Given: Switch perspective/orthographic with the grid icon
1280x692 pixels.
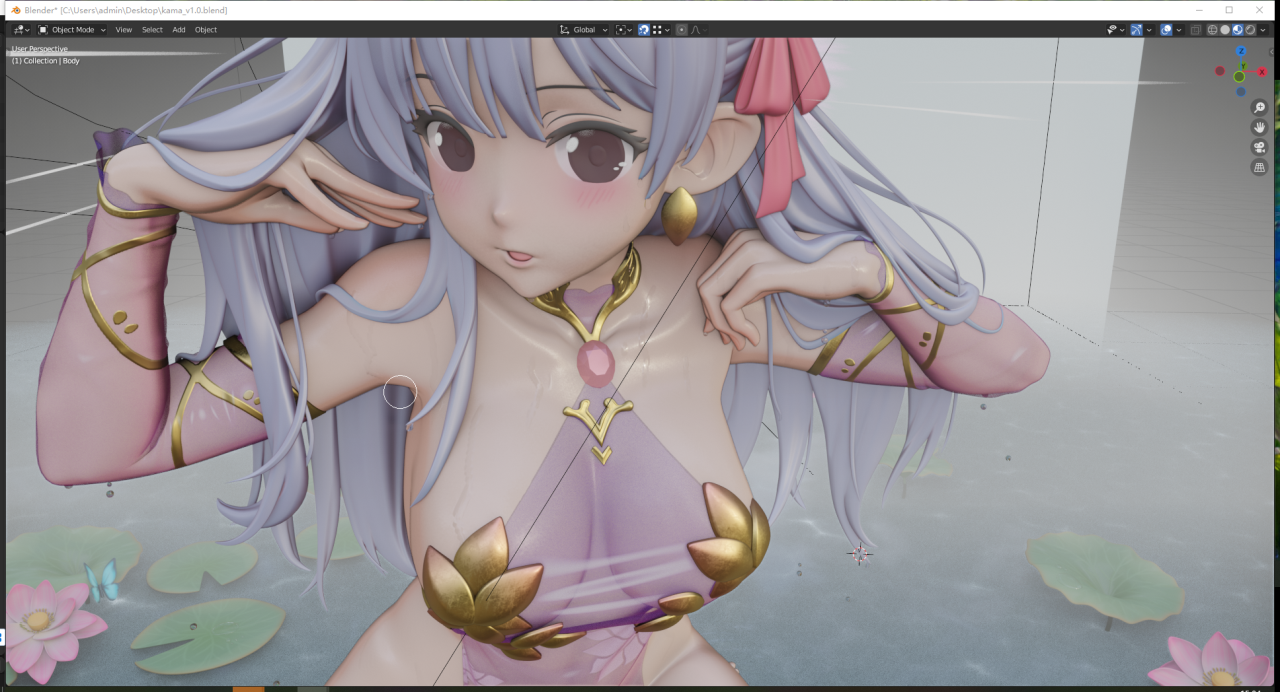Looking at the screenshot, I should (x=1259, y=167).
